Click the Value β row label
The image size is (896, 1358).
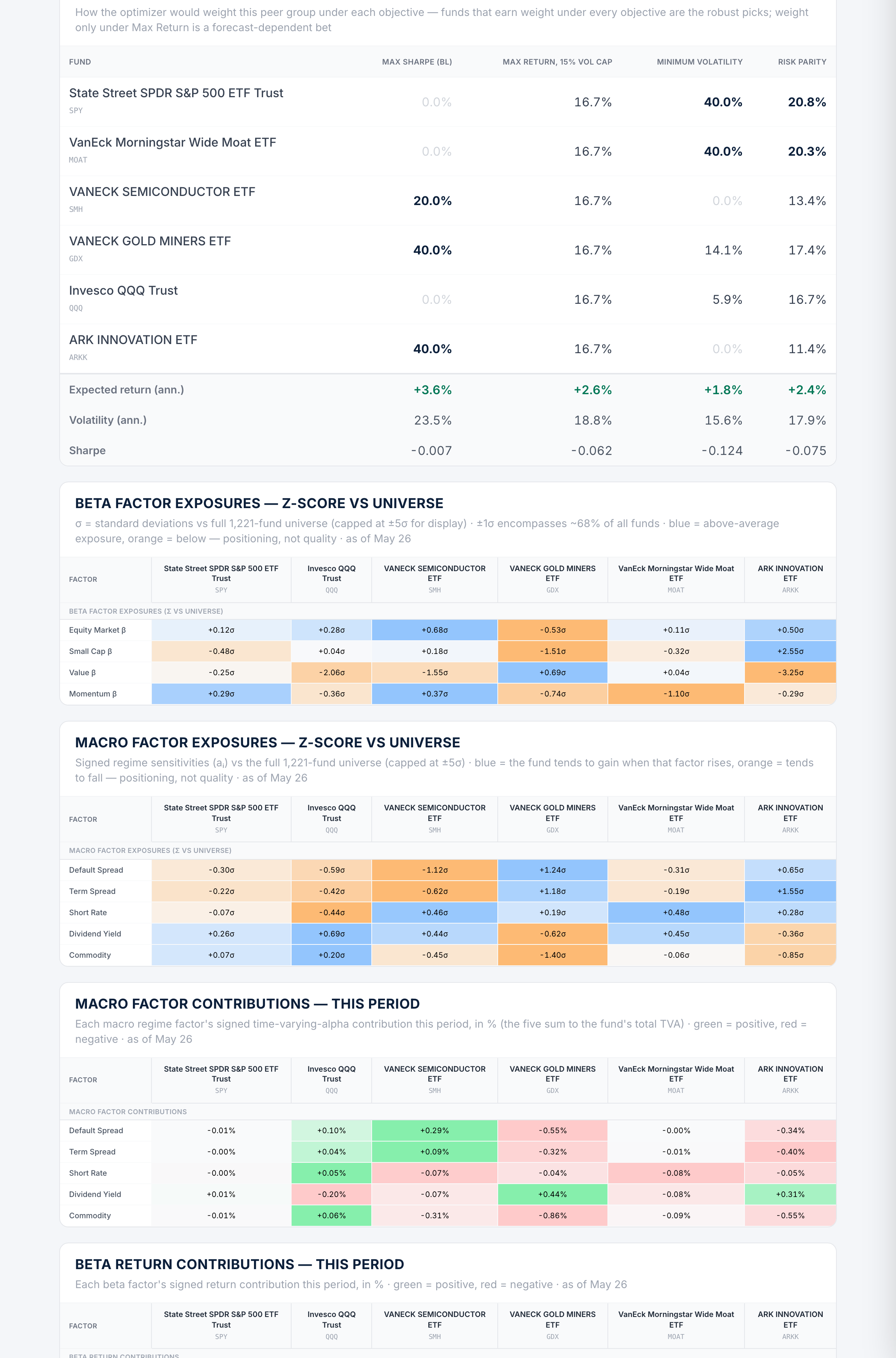click(82, 673)
